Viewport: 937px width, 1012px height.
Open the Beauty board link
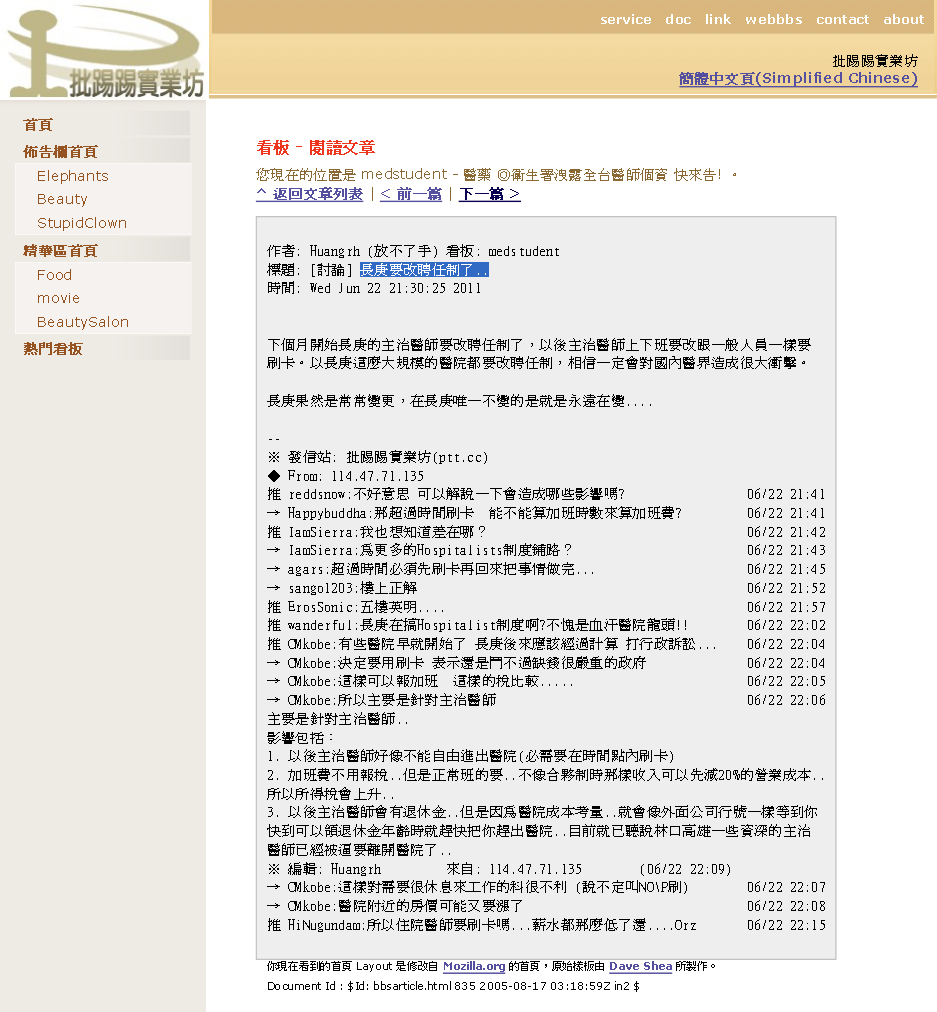tap(62, 199)
